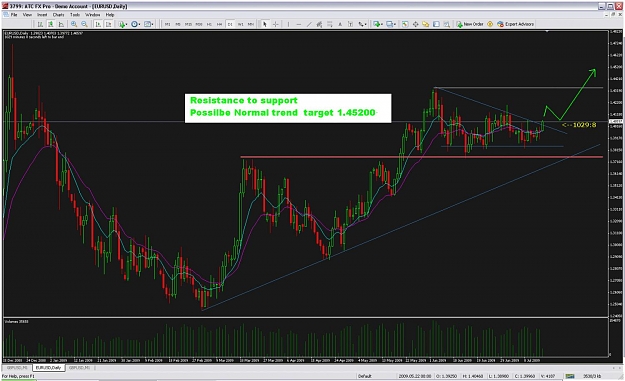Switch chart to M15 timeframe
625x381 pixels.
pos(188,24)
